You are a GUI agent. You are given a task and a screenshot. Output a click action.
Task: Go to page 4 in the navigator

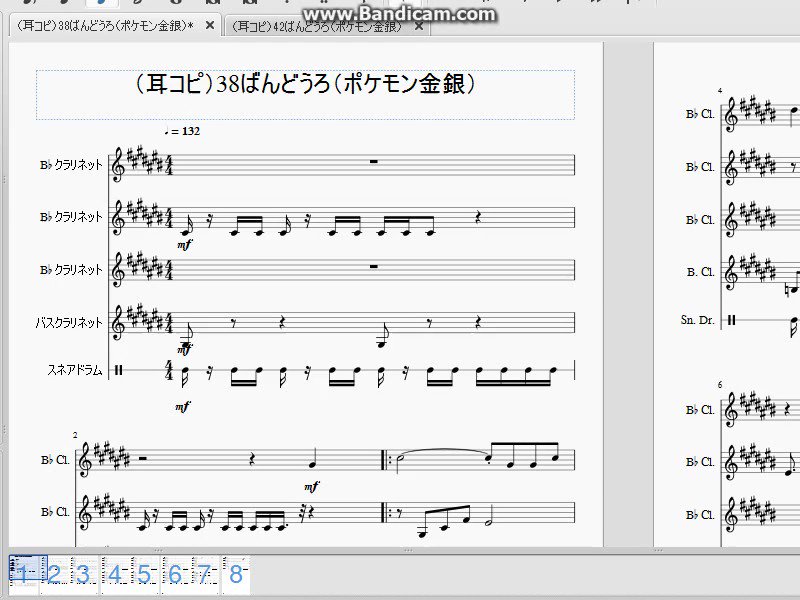[x=115, y=574]
